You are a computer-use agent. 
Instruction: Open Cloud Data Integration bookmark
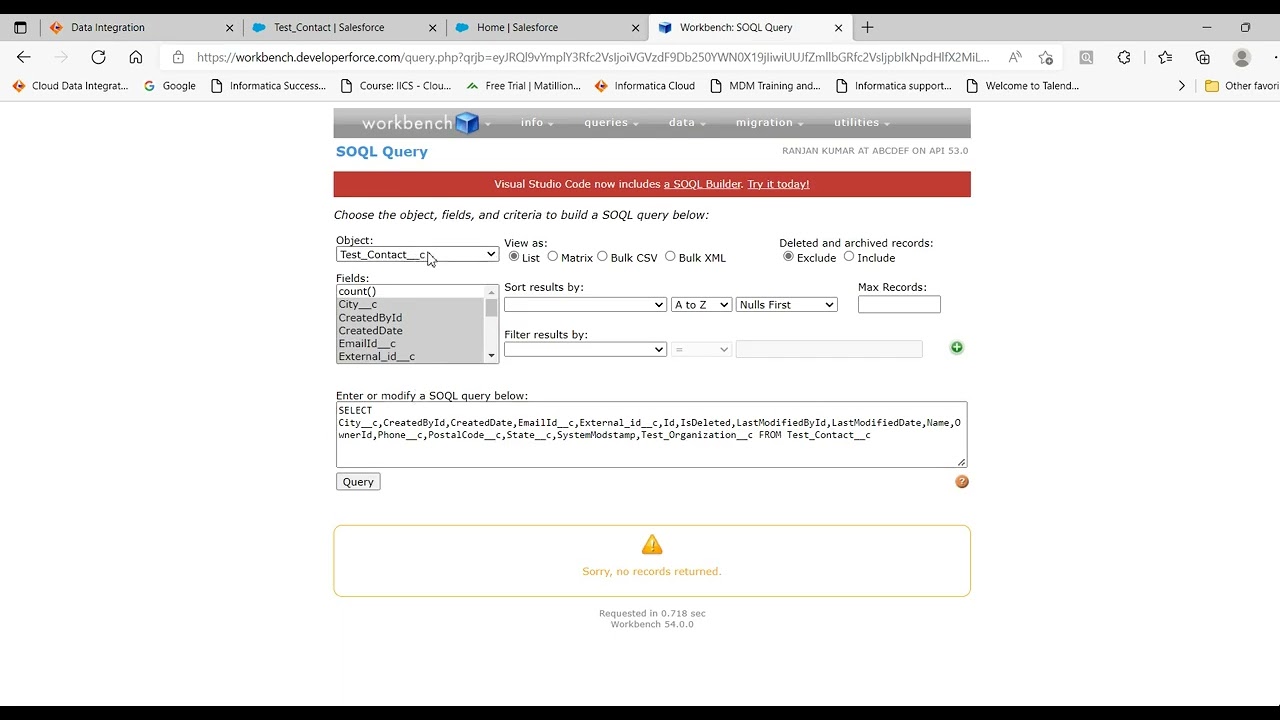pyautogui.click(x=70, y=86)
